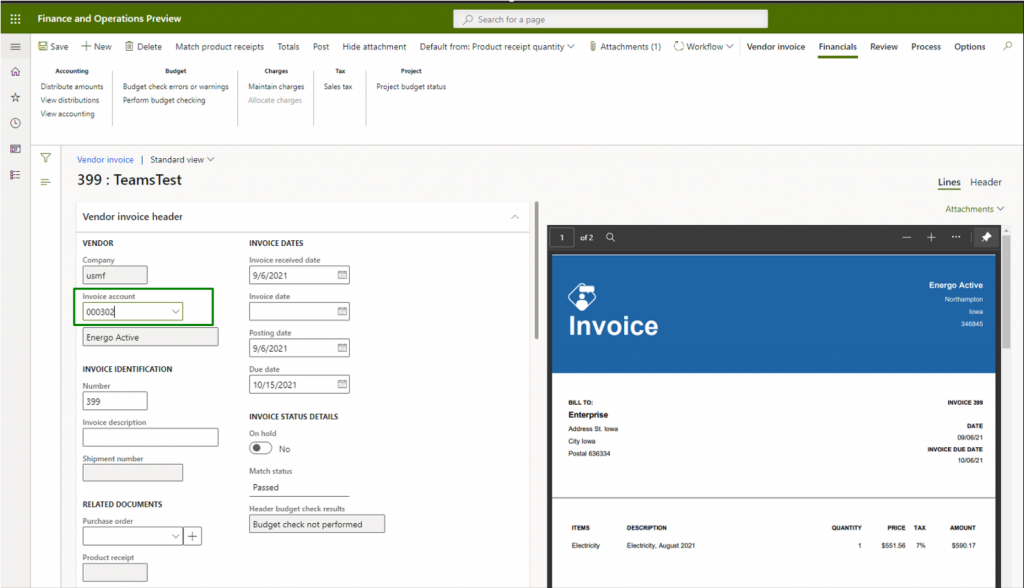The image size is (1024, 588).
Task: Open Workspaces icon in the sidebar
Action: pyautogui.click(x=16, y=149)
